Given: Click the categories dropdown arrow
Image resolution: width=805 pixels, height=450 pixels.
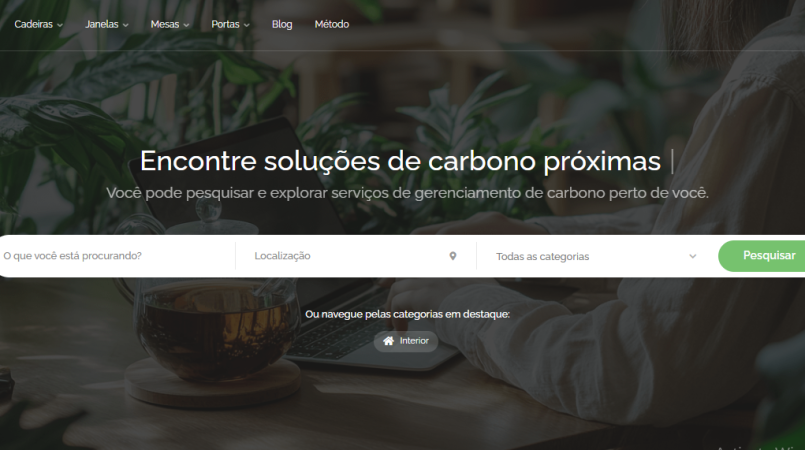Looking at the screenshot, I should pyautogui.click(x=693, y=257).
